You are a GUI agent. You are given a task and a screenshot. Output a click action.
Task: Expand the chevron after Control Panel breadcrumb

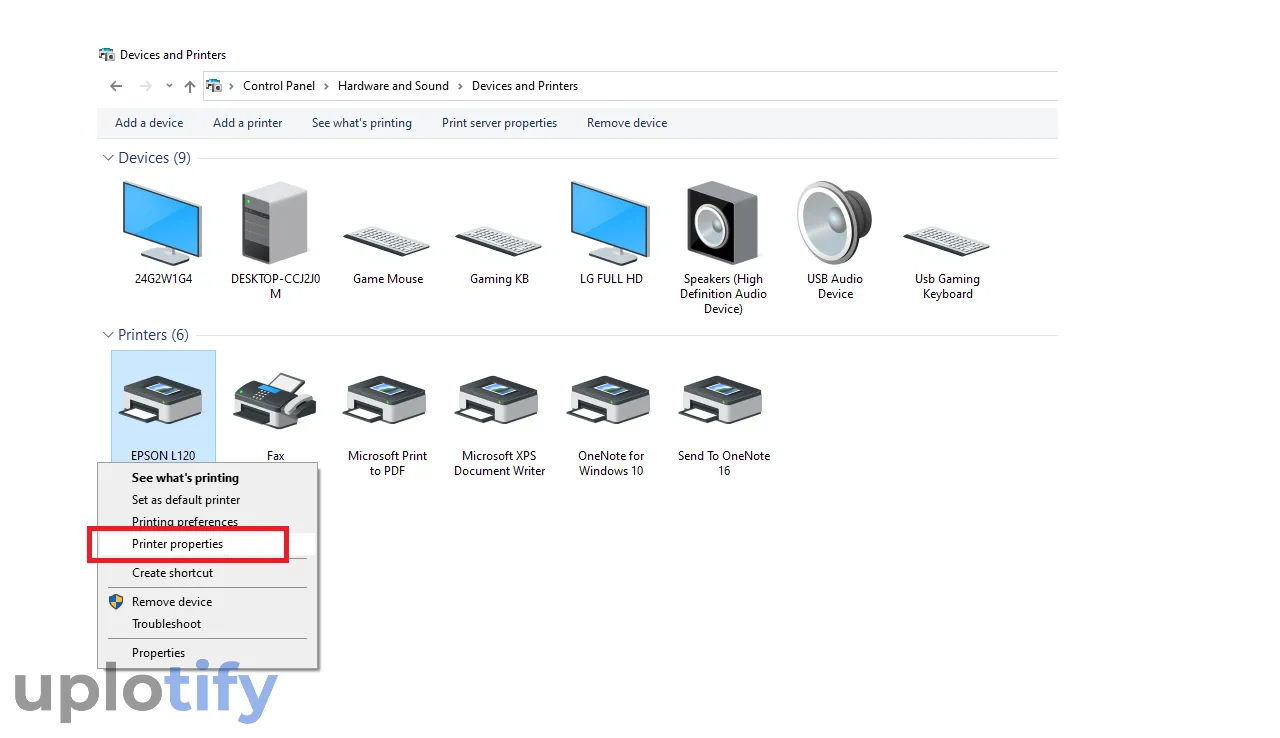click(327, 86)
